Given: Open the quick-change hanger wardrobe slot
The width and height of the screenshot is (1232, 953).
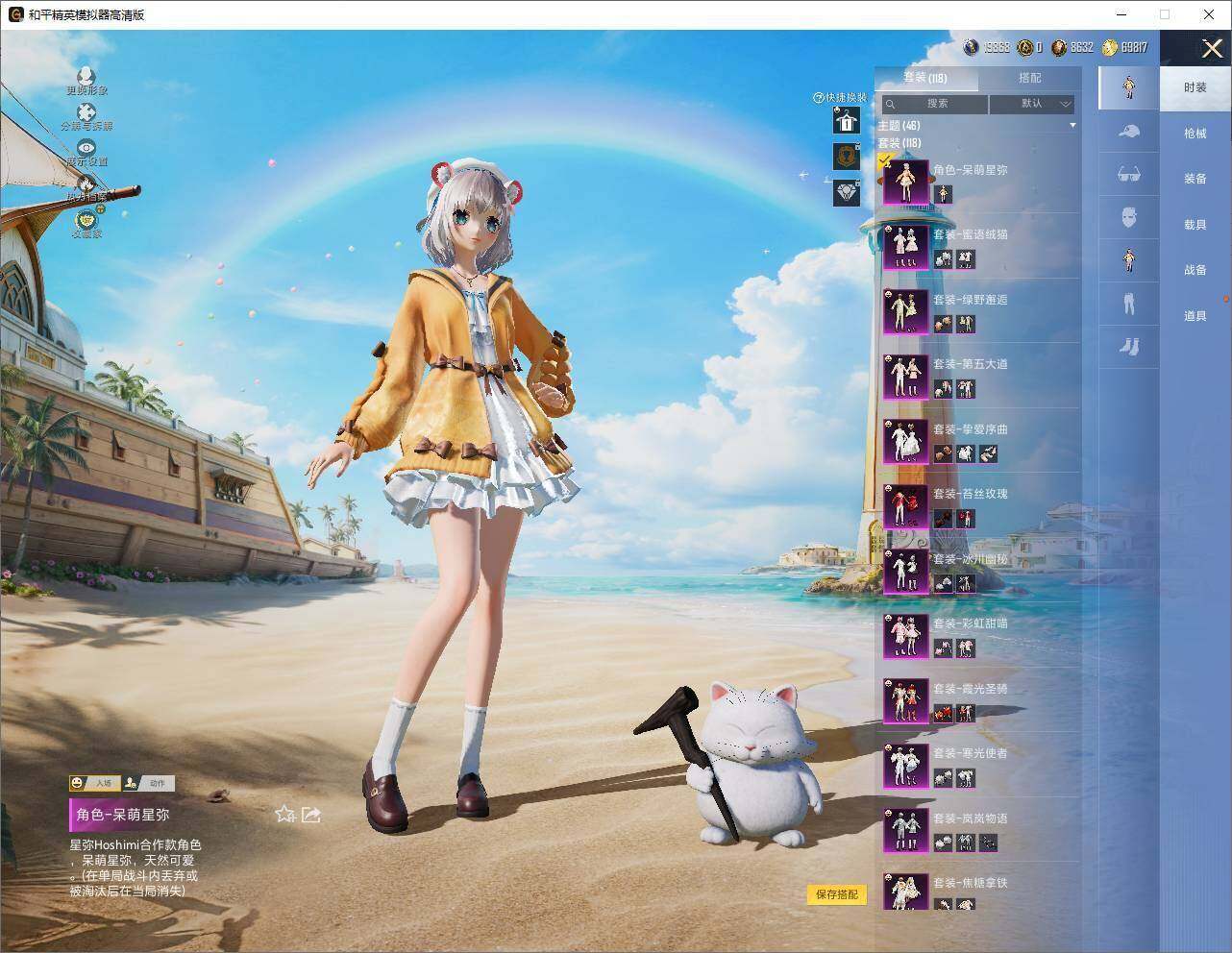Looking at the screenshot, I should [846, 121].
